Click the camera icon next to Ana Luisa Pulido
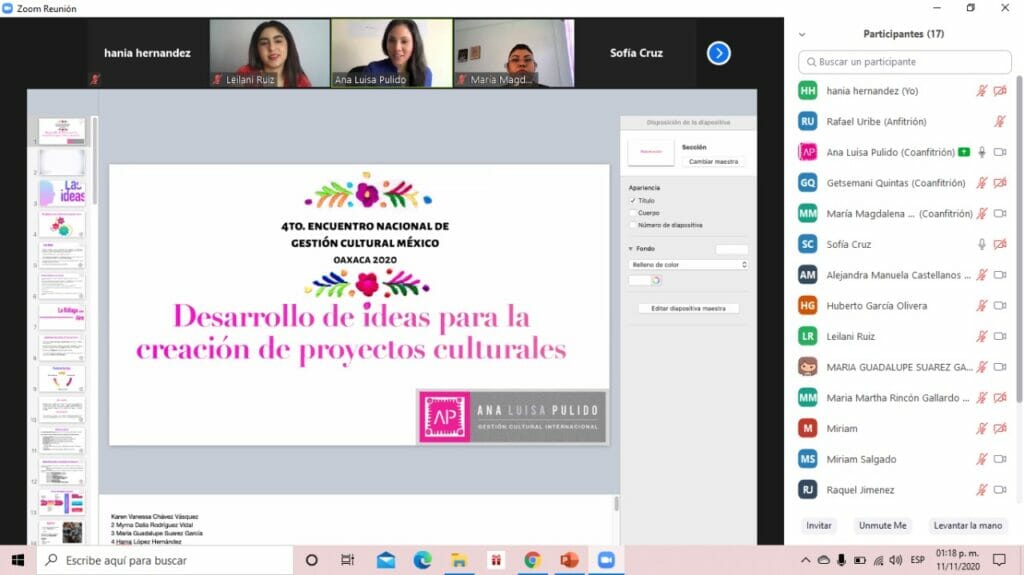 click(1000, 152)
